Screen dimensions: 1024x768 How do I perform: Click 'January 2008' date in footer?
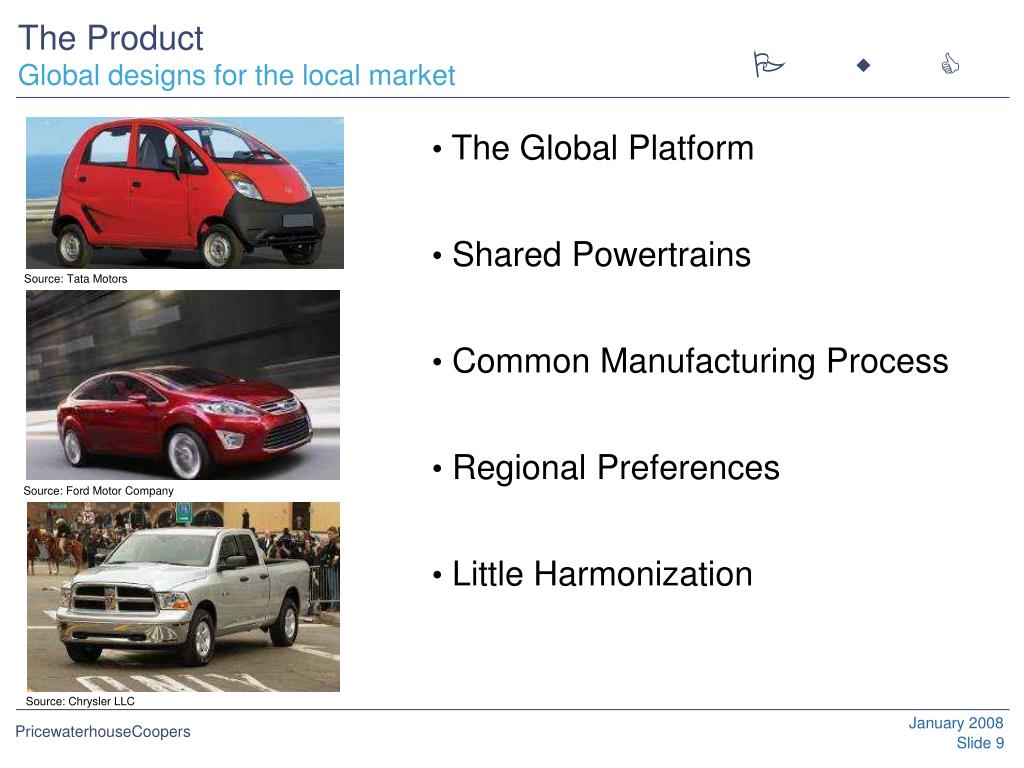click(x=955, y=723)
